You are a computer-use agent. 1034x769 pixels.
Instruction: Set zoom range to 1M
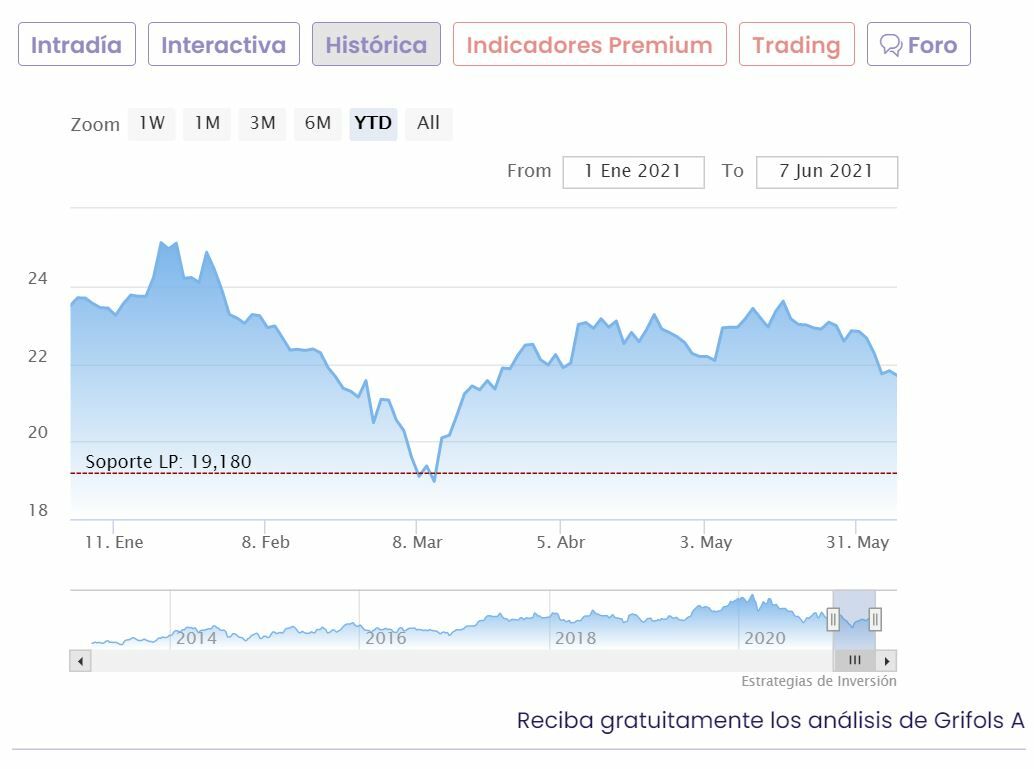click(207, 123)
